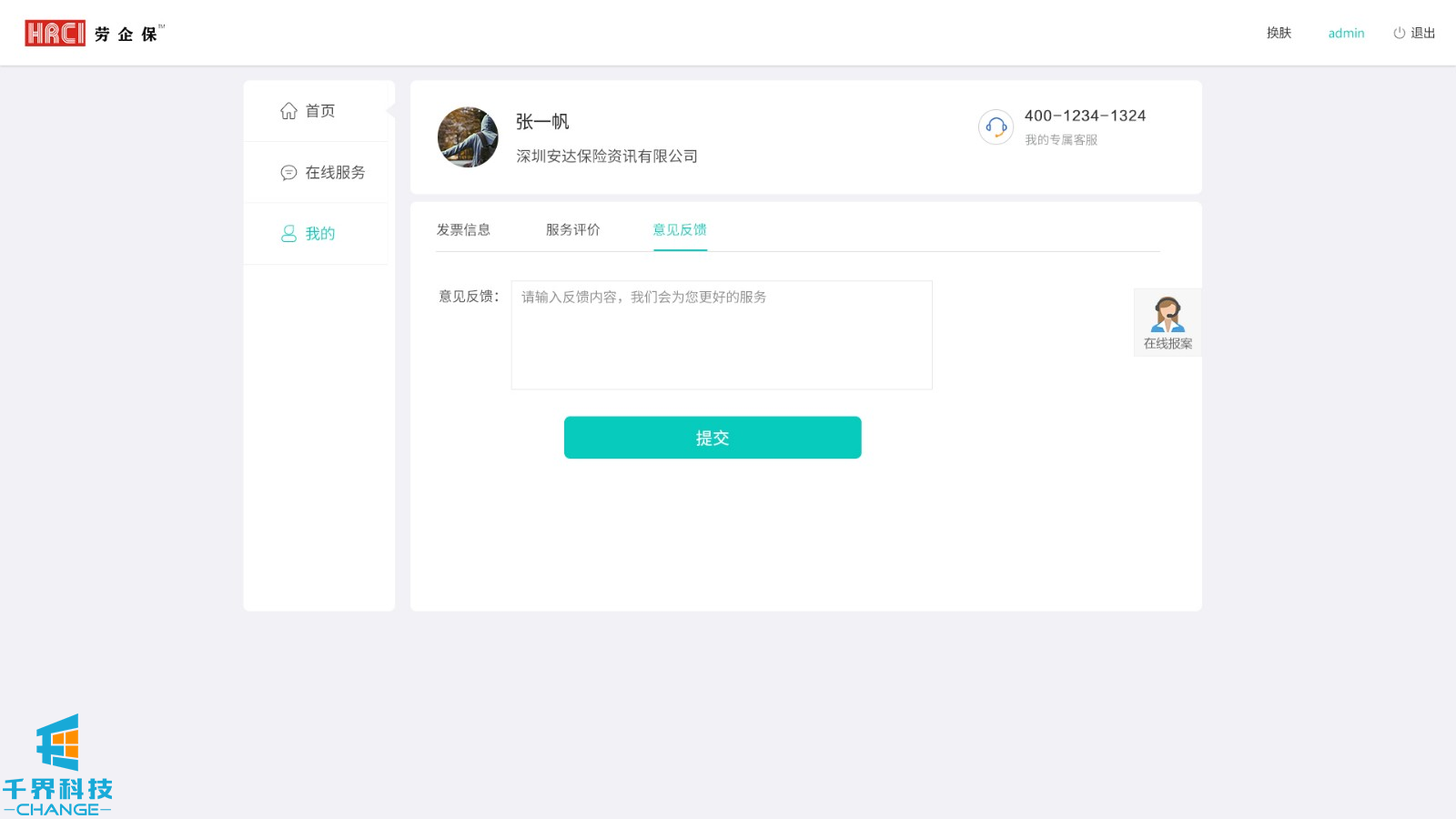
Task: Select the user icon beside 我的
Action: pos(288,234)
